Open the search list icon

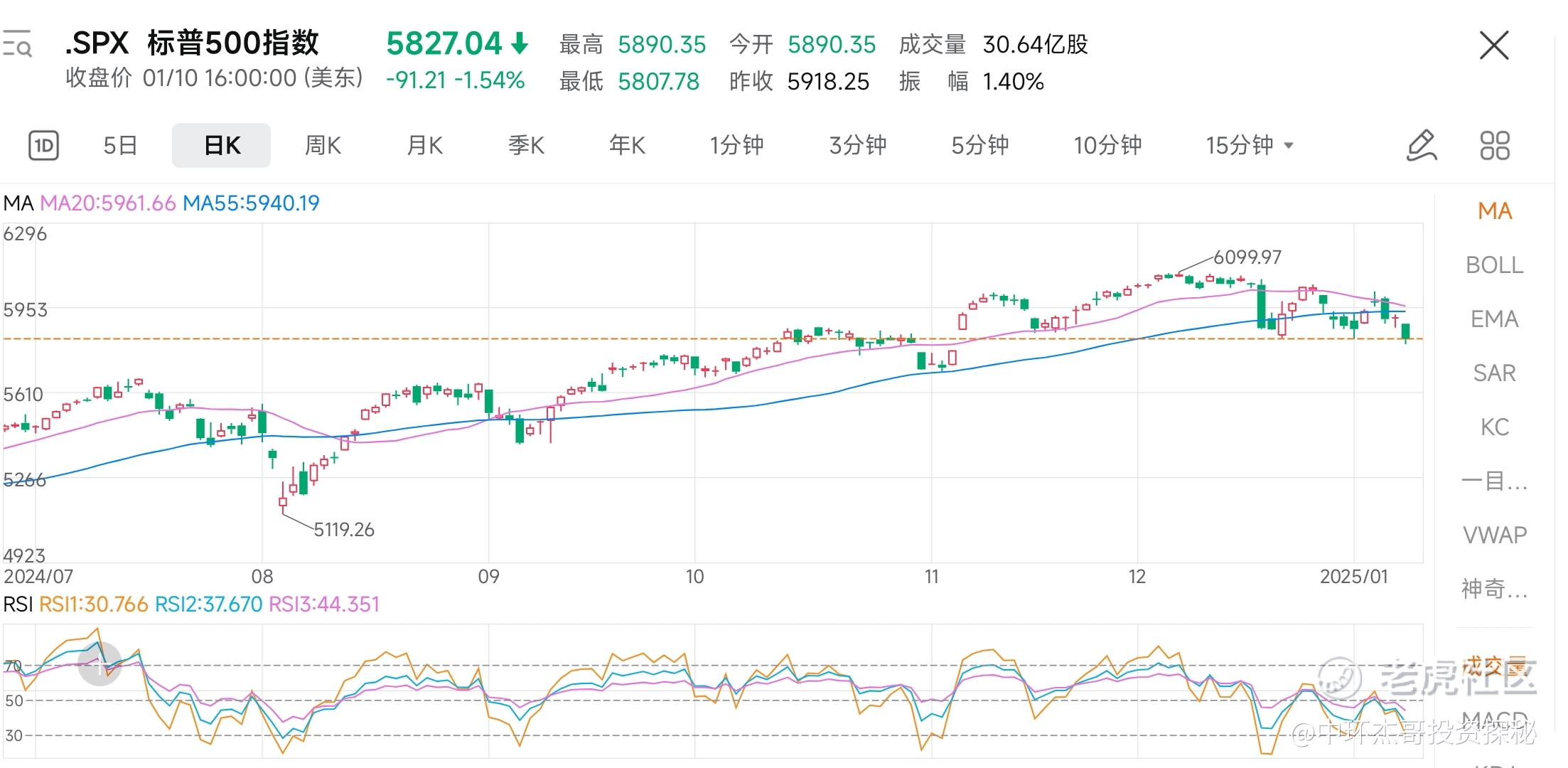tap(17, 44)
